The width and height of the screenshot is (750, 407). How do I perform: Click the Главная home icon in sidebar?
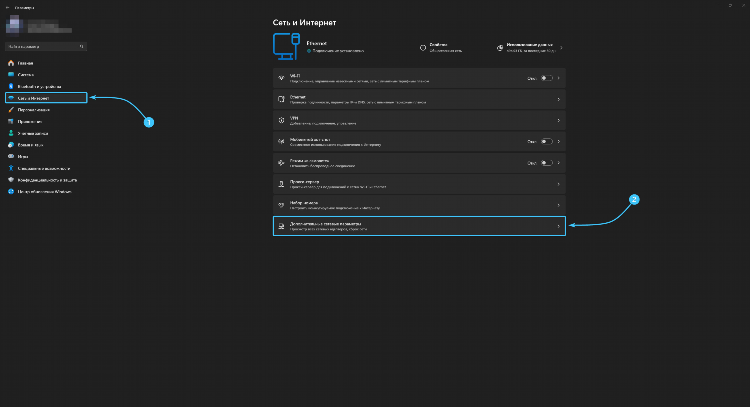(x=11, y=63)
